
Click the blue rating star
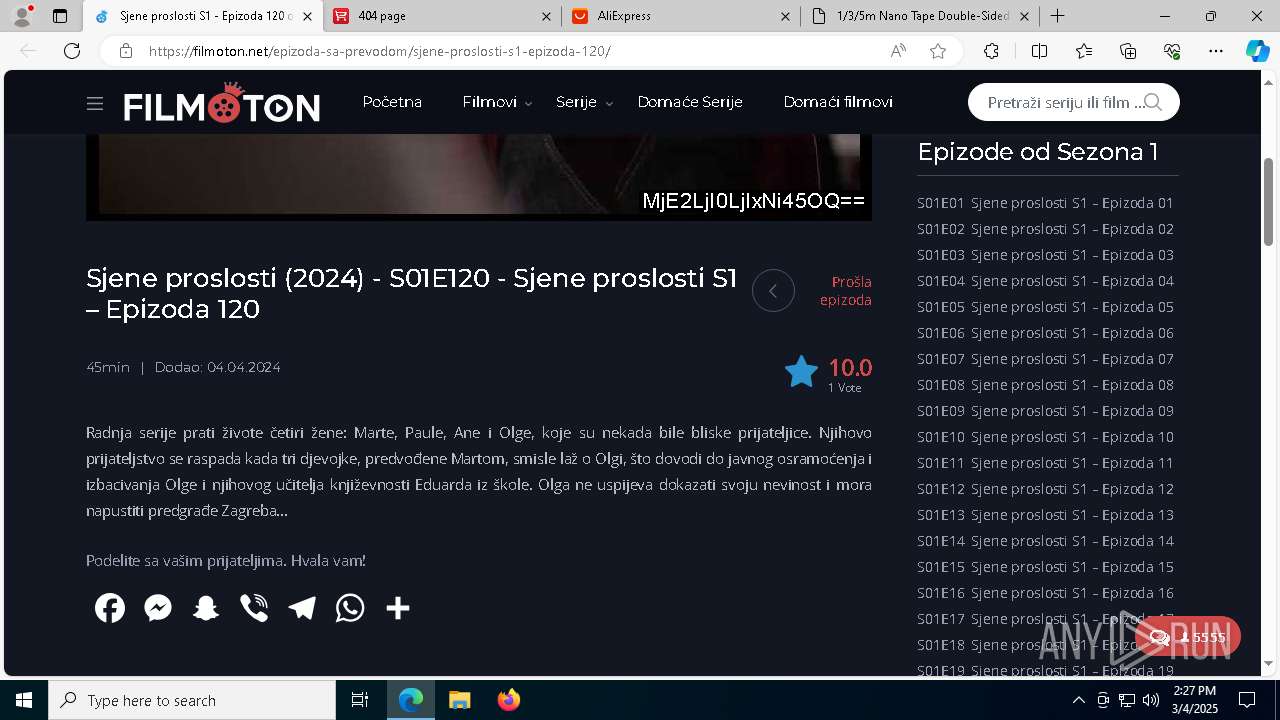click(x=801, y=372)
